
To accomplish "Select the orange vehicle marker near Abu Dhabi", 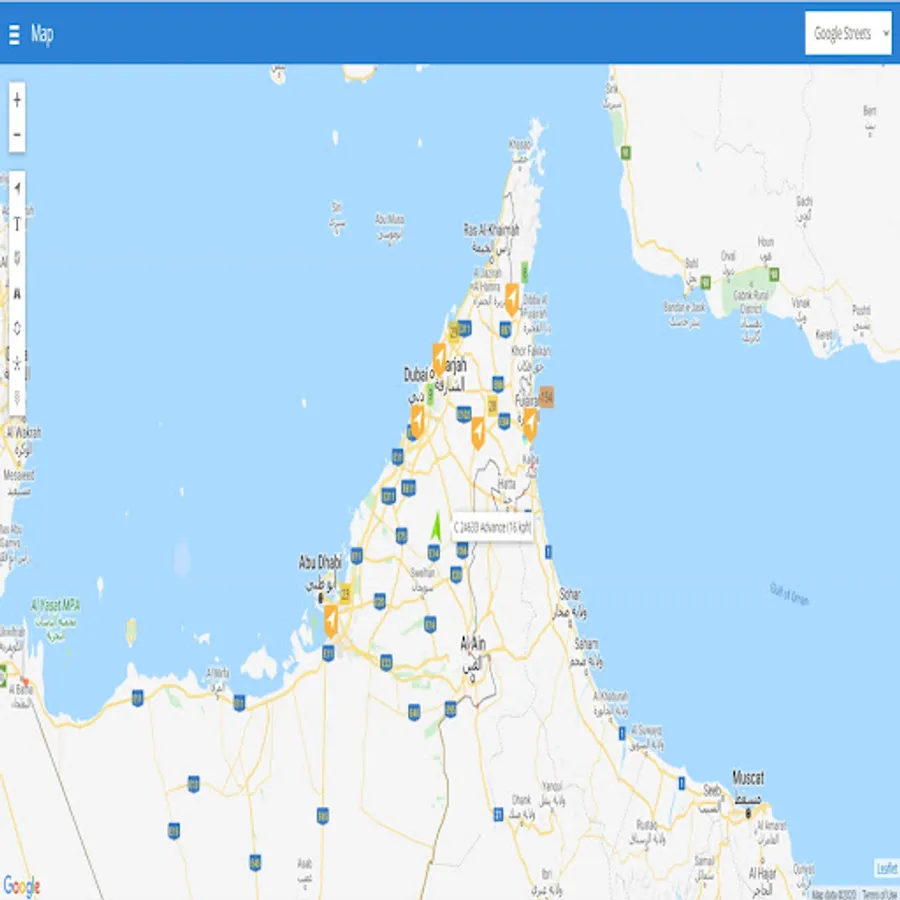I will [330, 622].
